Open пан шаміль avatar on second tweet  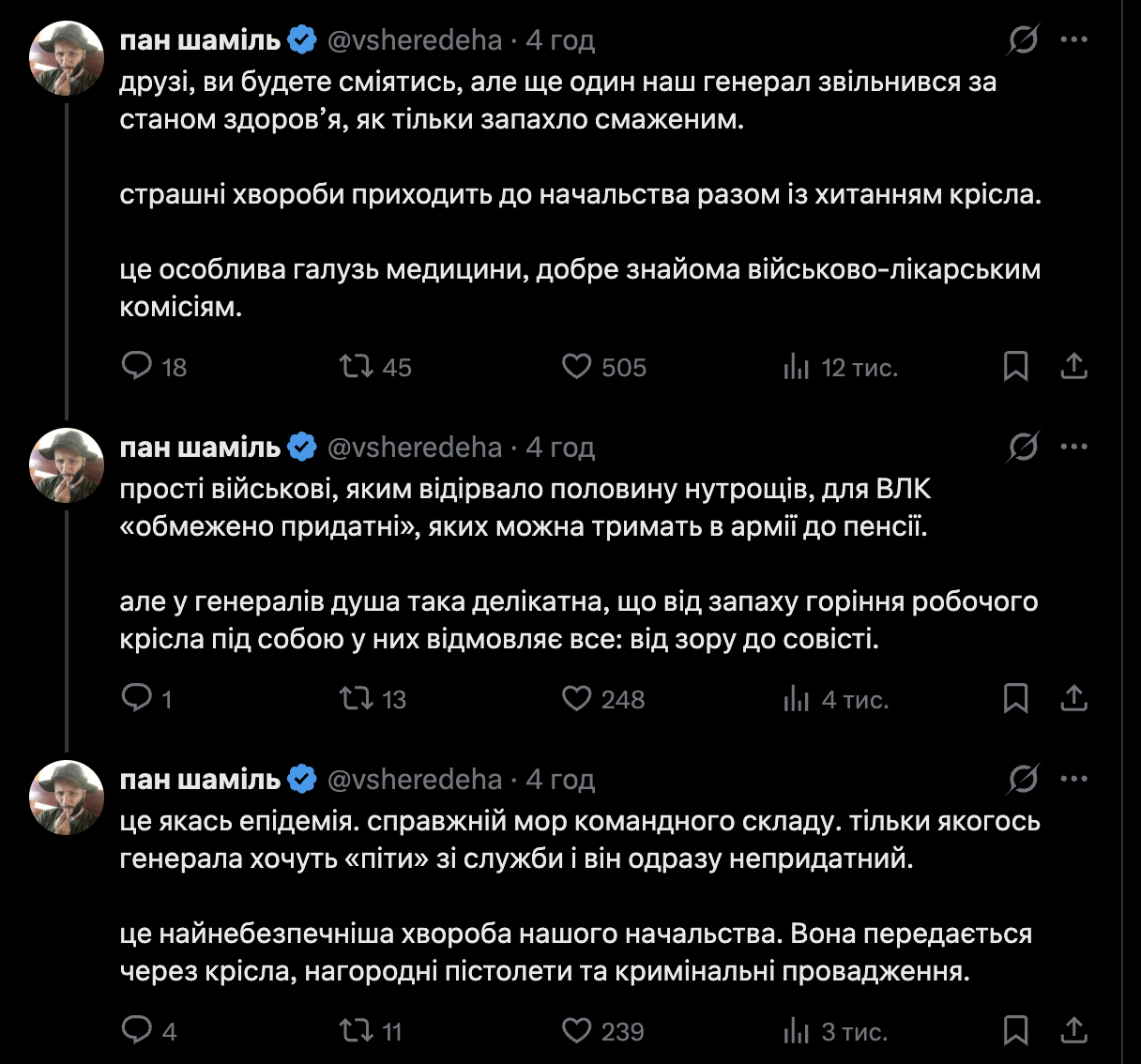point(66,465)
